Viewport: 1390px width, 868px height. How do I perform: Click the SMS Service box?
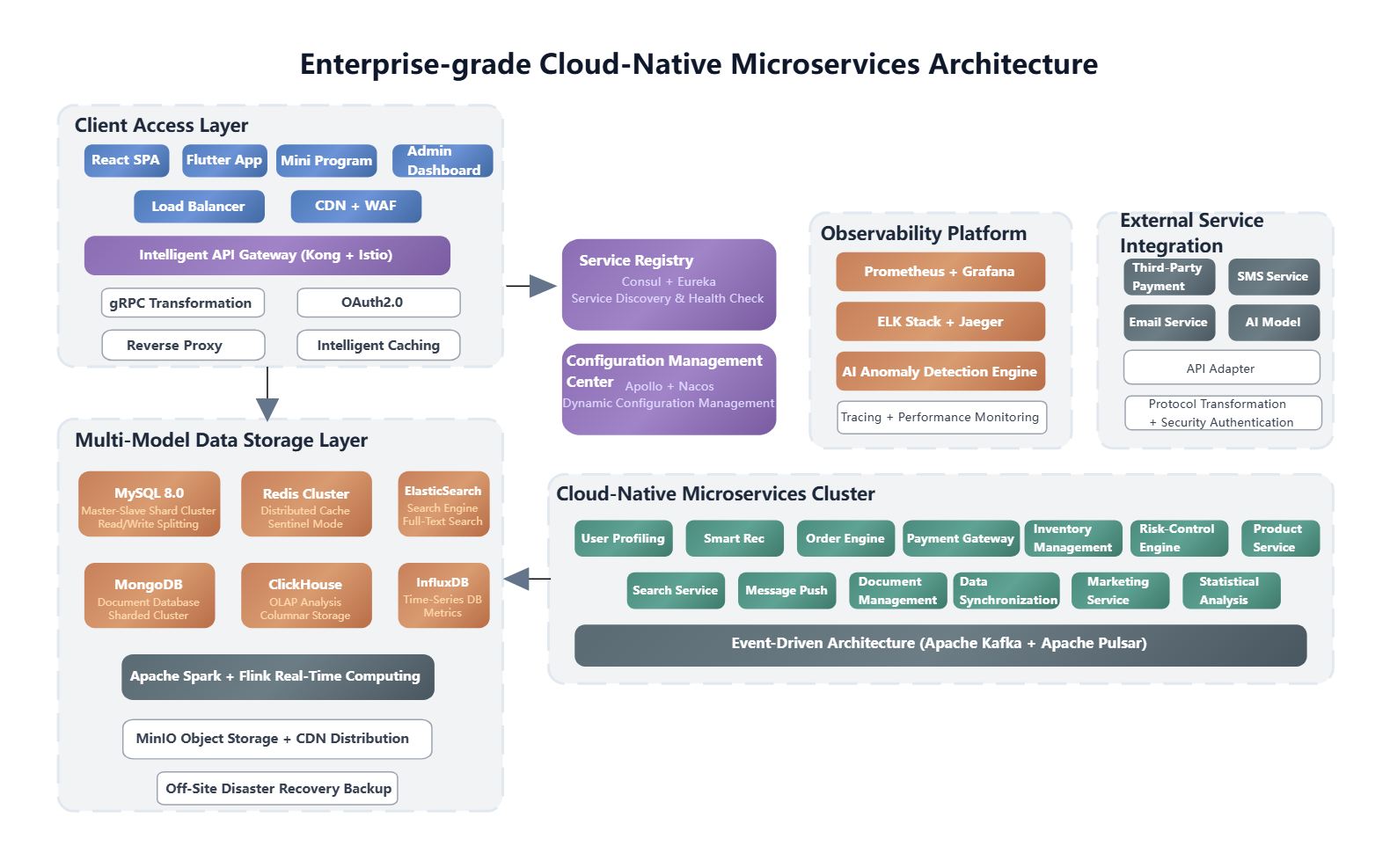coord(1274,277)
